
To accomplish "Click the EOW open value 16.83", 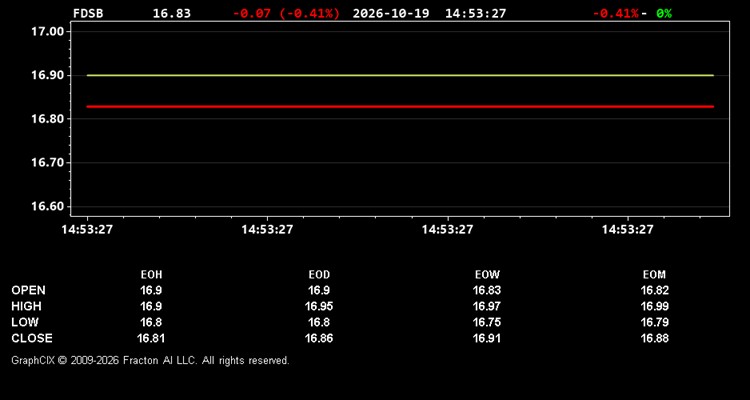I will click(x=487, y=290).
